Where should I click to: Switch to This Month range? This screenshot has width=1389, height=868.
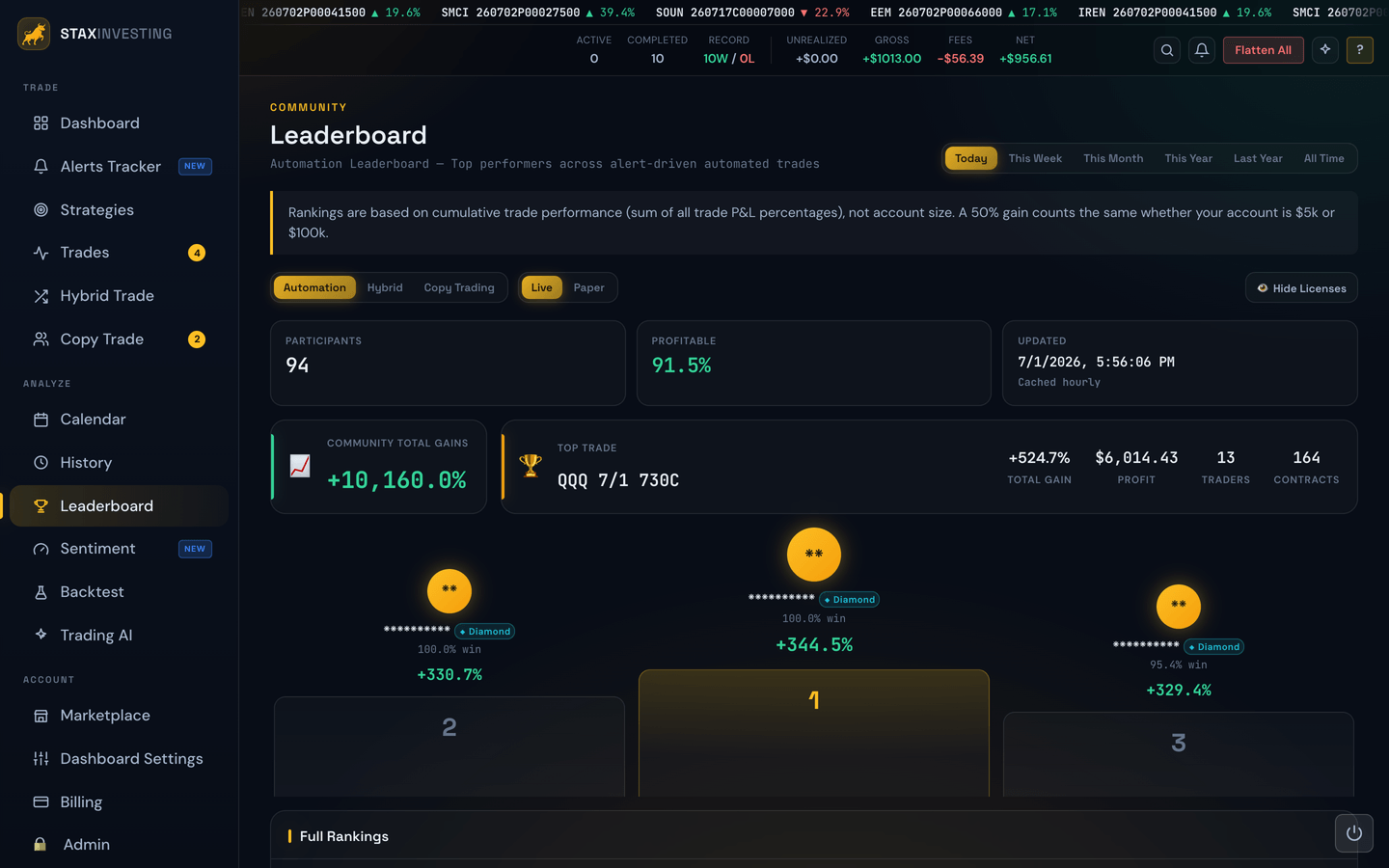[1113, 158]
